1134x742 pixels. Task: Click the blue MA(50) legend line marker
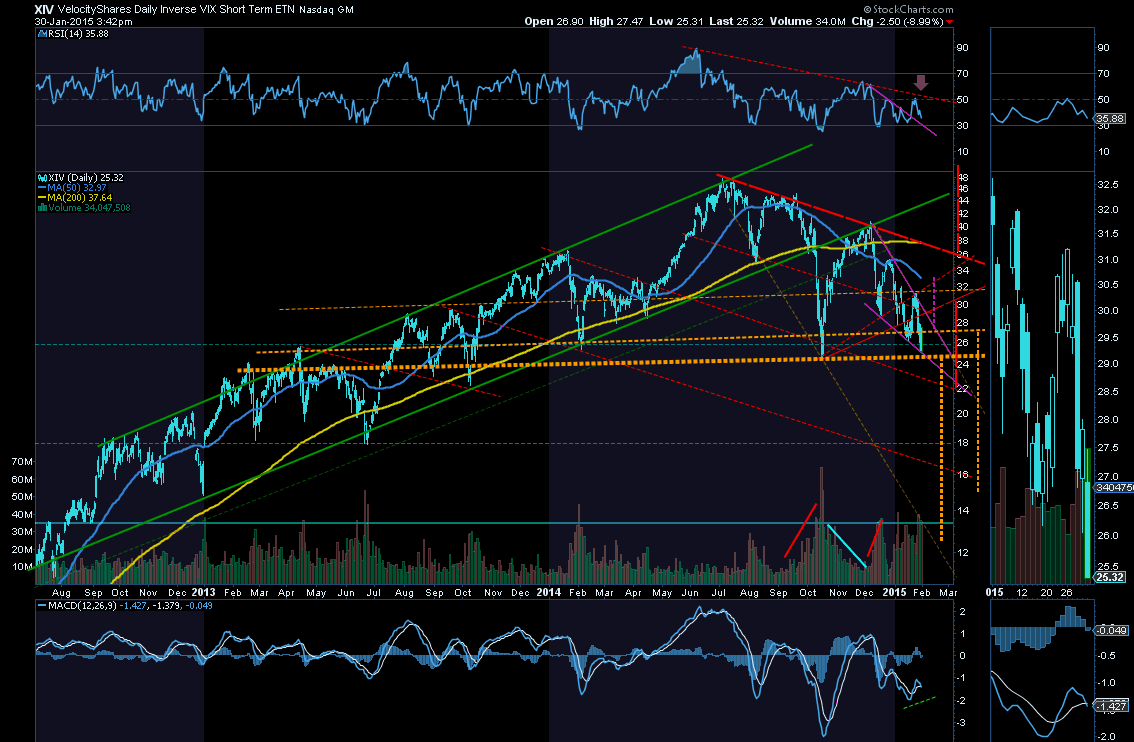click(x=43, y=187)
